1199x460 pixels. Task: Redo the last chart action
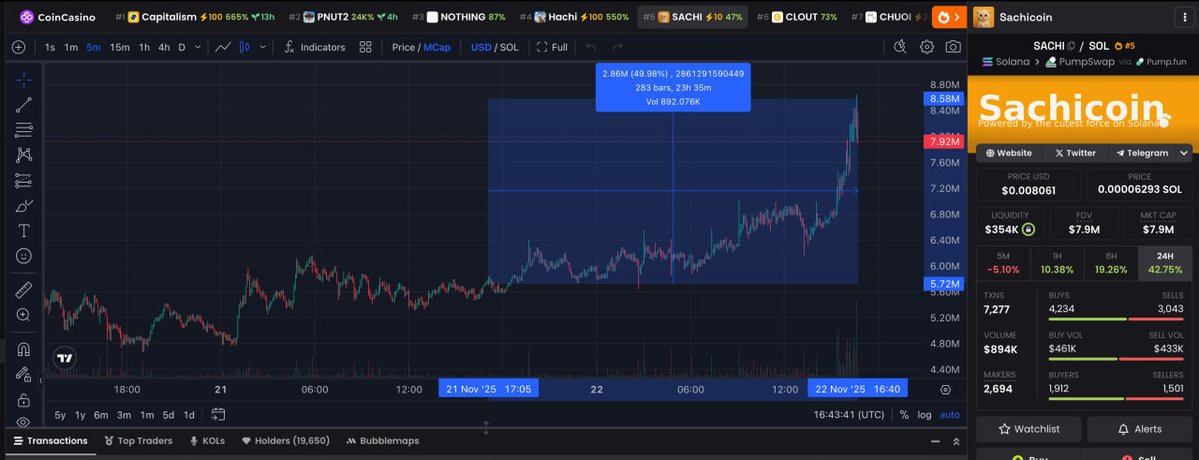coord(617,47)
